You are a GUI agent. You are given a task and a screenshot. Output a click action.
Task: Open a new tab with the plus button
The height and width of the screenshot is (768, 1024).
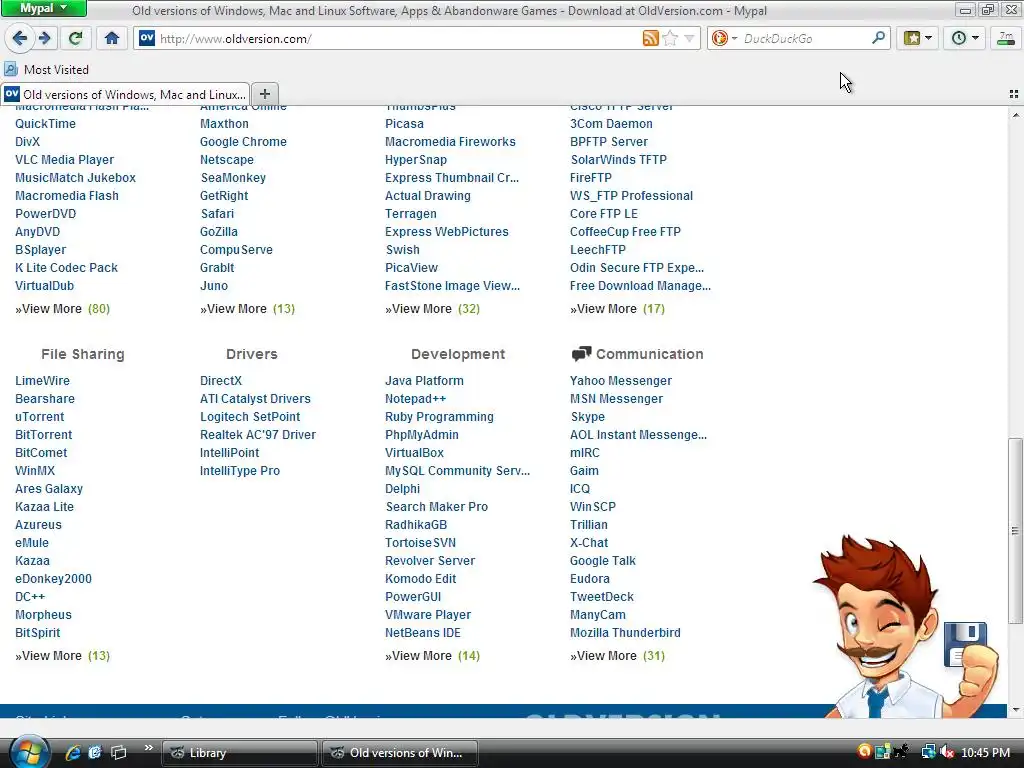coord(264,94)
